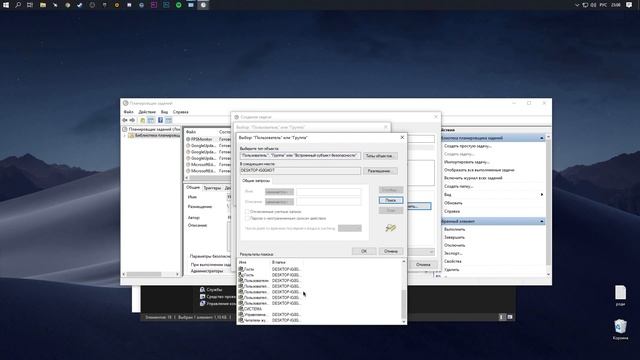Switch to the Общие запросы tab
The width and height of the screenshot is (640, 360).
click(256, 180)
